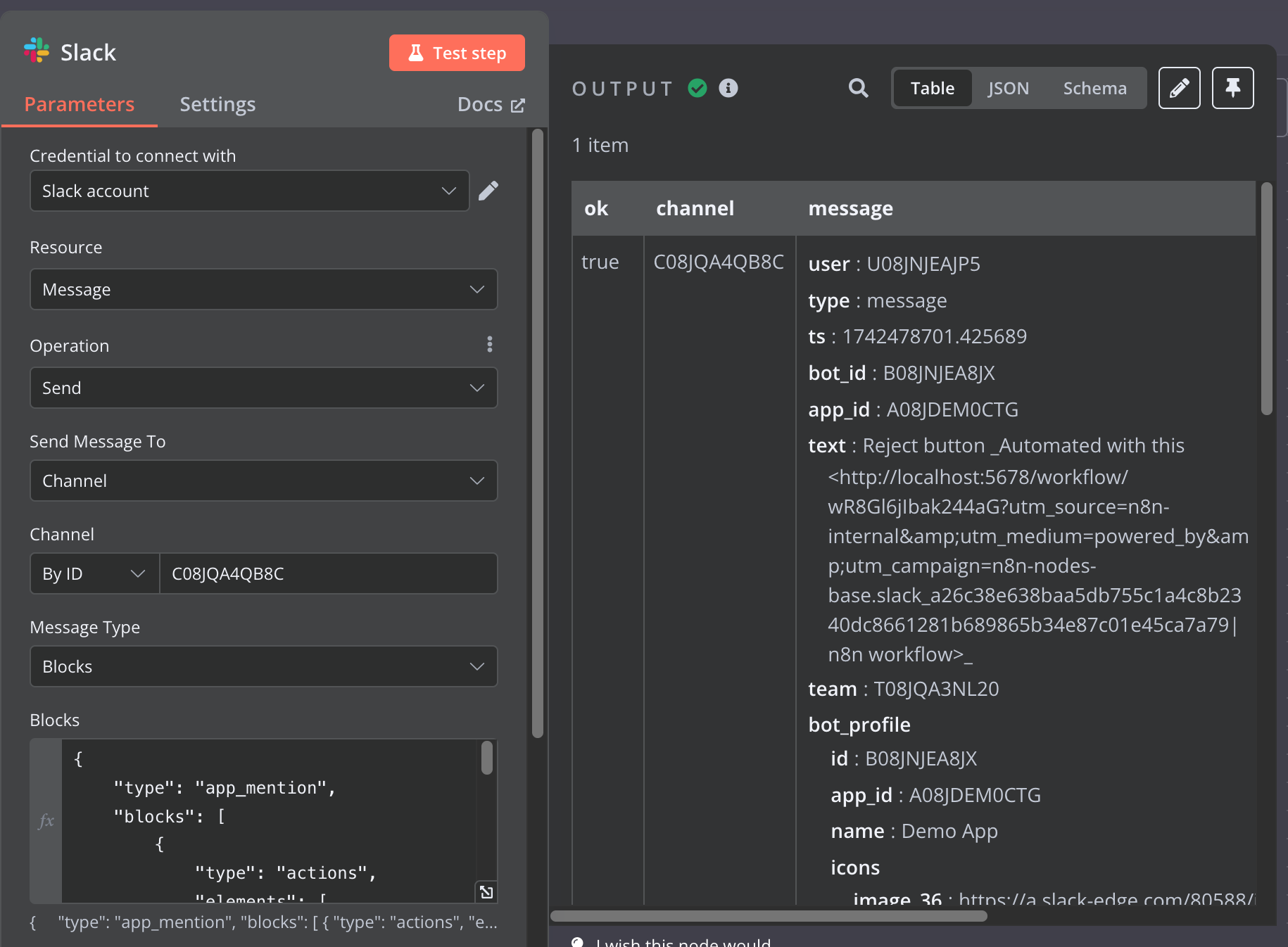Click the bot_profile key label
The width and height of the screenshot is (1288, 947).
point(859,725)
